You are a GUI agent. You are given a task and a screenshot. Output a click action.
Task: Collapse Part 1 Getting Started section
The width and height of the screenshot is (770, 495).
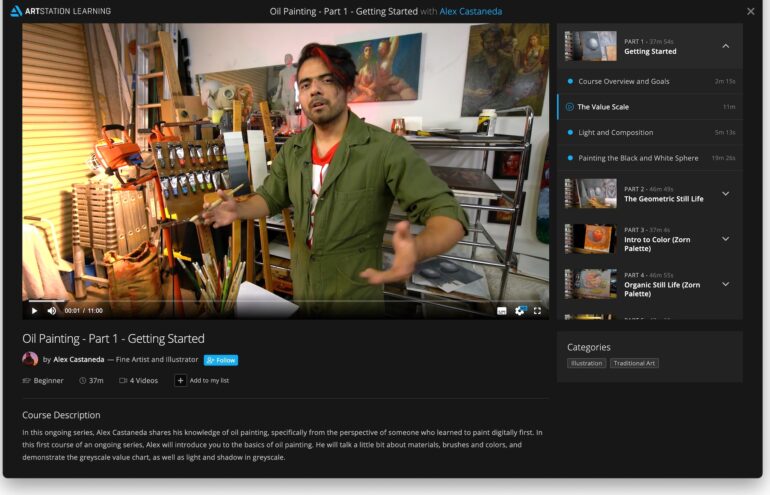pos(726,46)
